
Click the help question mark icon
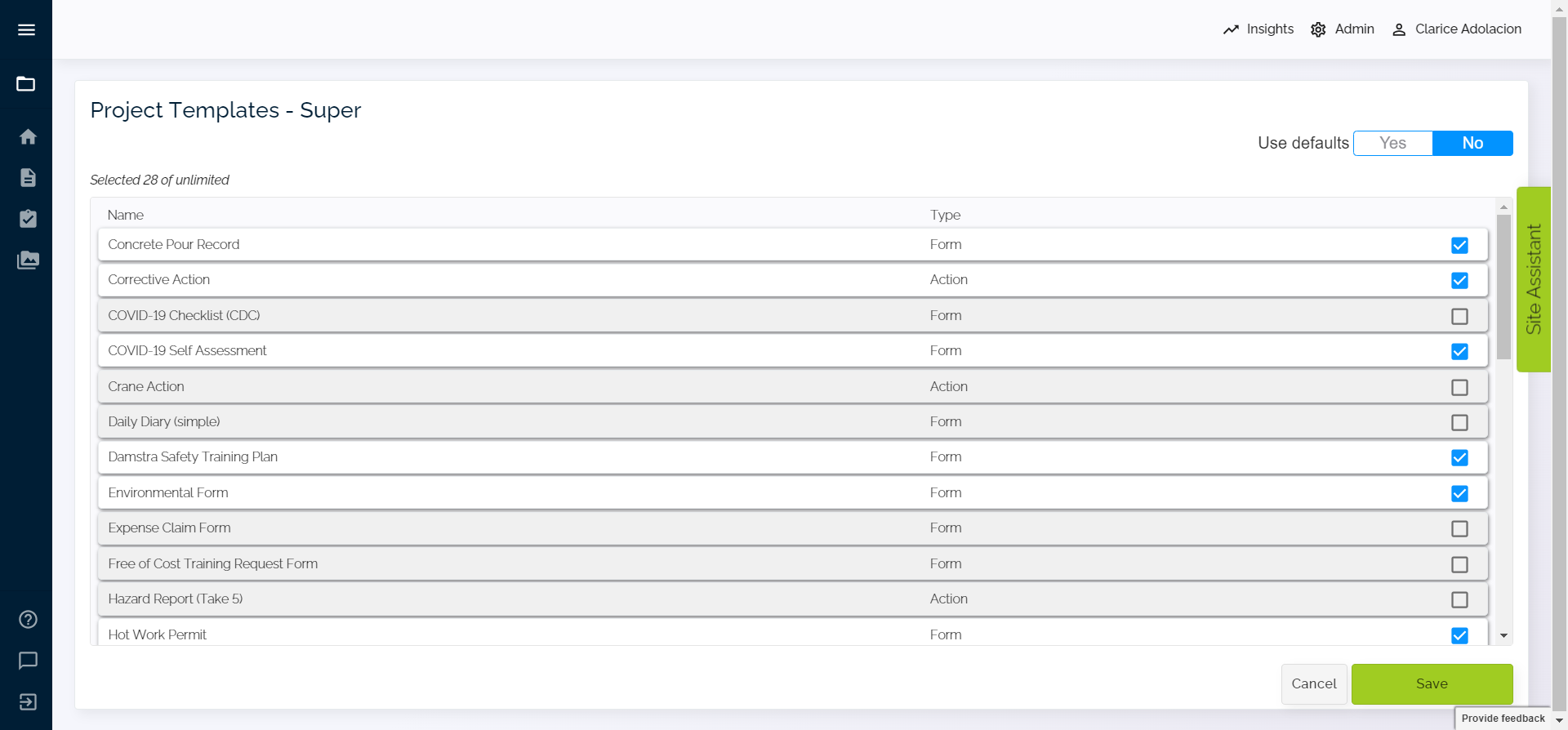[x=28, y=620]
